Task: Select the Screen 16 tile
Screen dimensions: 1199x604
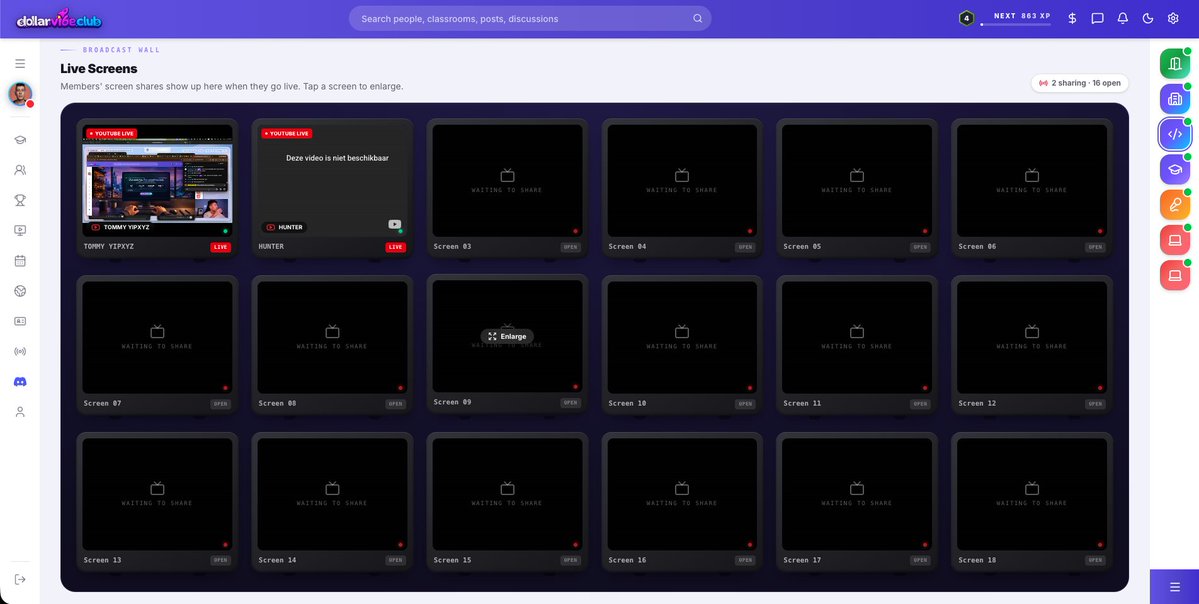Action: coord(682,501)
